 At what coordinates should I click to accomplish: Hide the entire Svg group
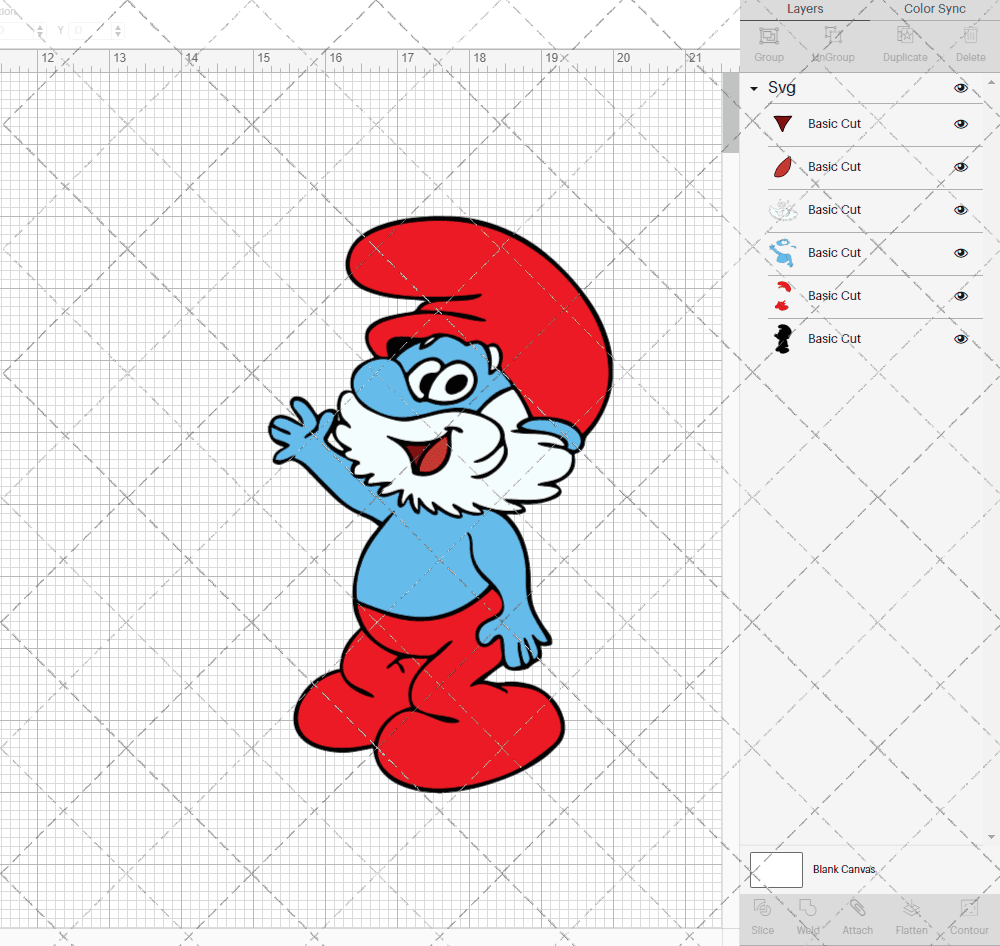(960, 88)
